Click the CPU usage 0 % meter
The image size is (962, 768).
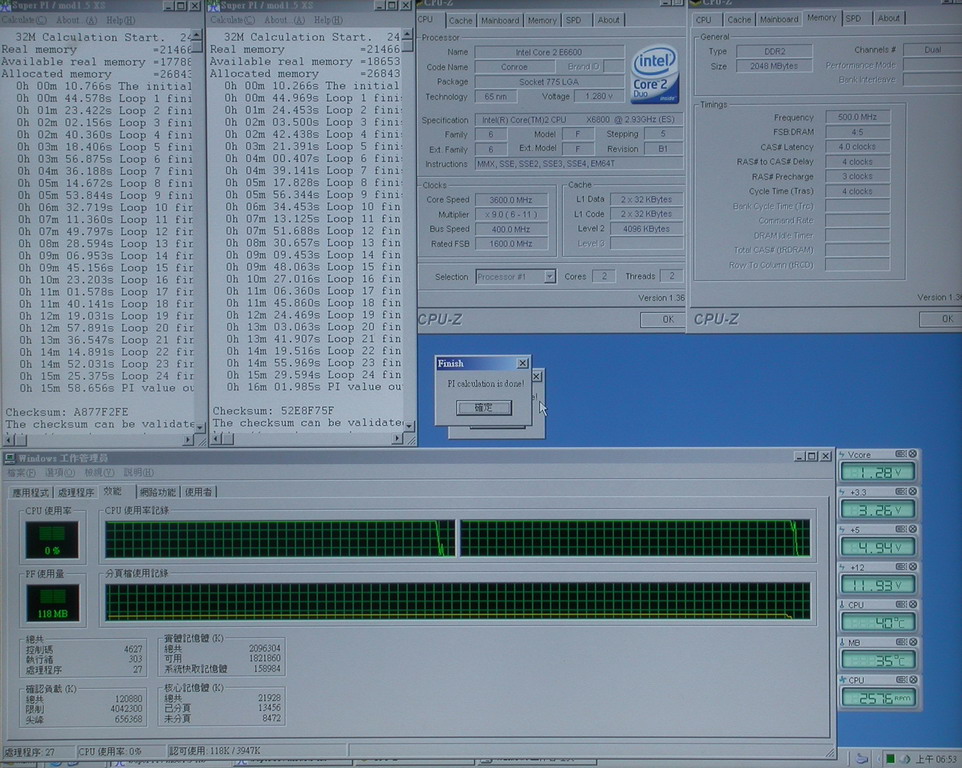pyautogui.click(x=52, y=540)
